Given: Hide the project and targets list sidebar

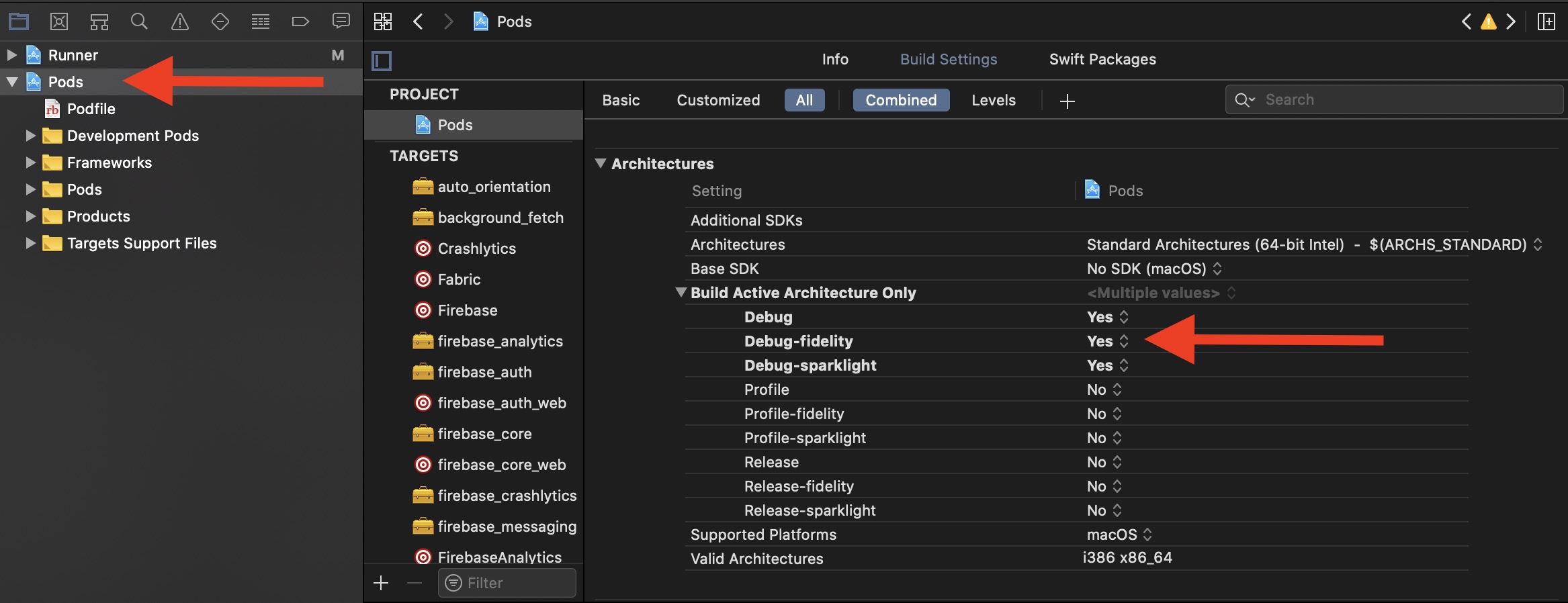Looking at the screenshot, I should click(382, 61).
